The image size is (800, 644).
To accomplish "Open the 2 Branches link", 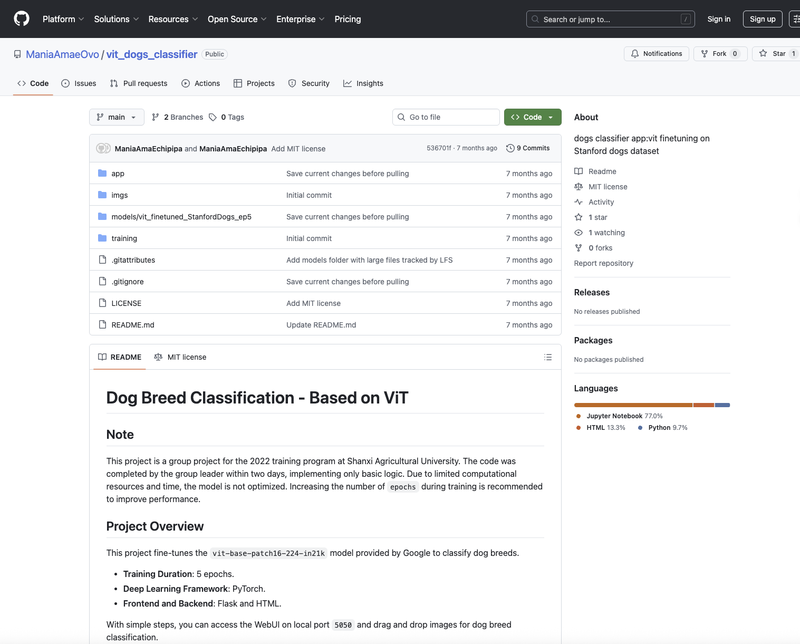I will coord(178,117).
